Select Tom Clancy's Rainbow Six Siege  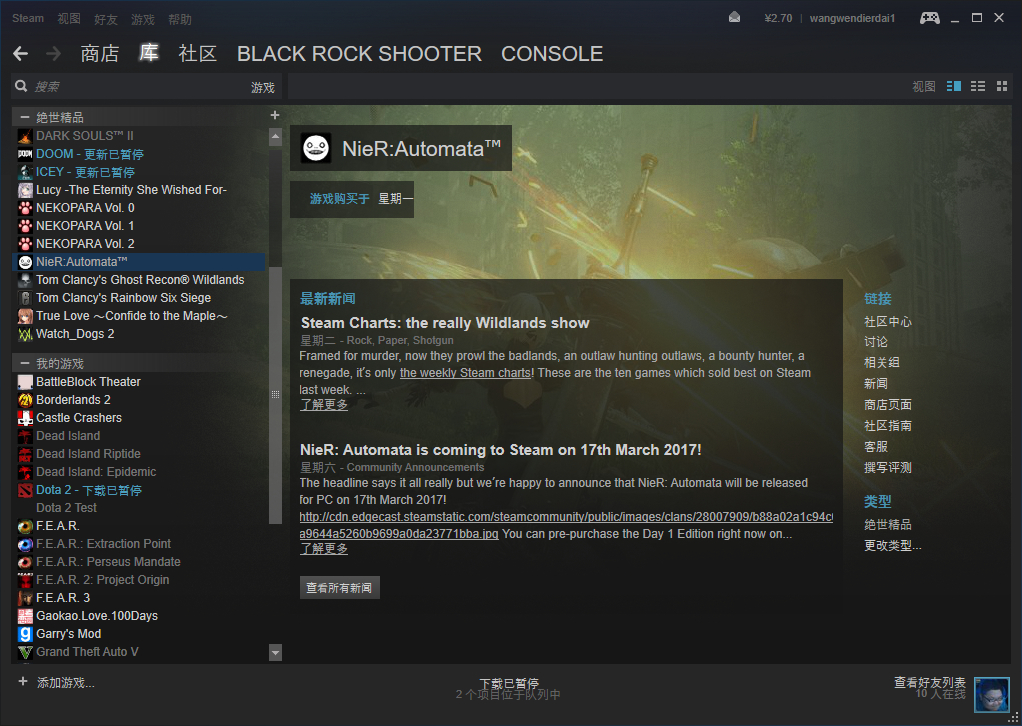(139, 298)
